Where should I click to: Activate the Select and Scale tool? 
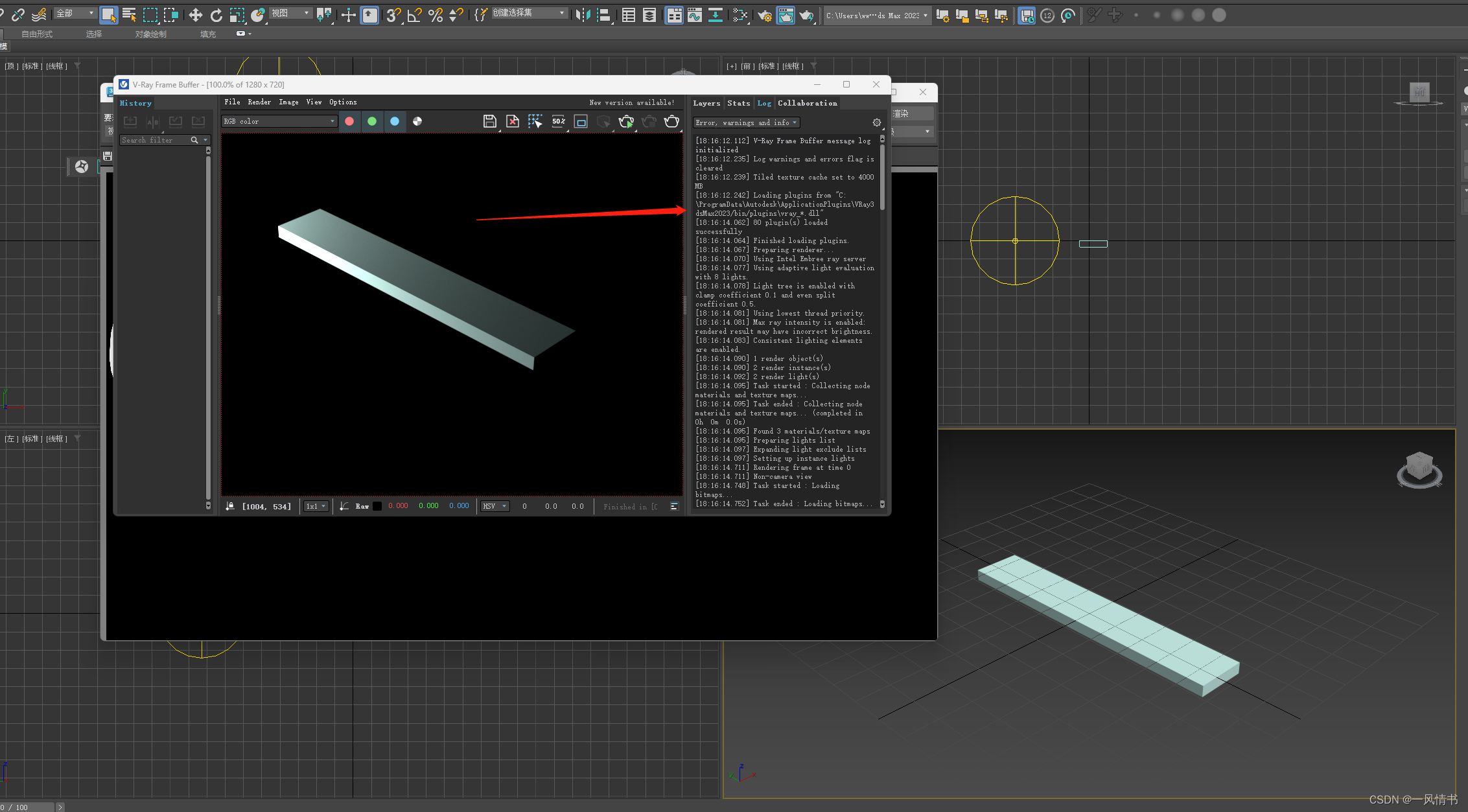(237, 15)
